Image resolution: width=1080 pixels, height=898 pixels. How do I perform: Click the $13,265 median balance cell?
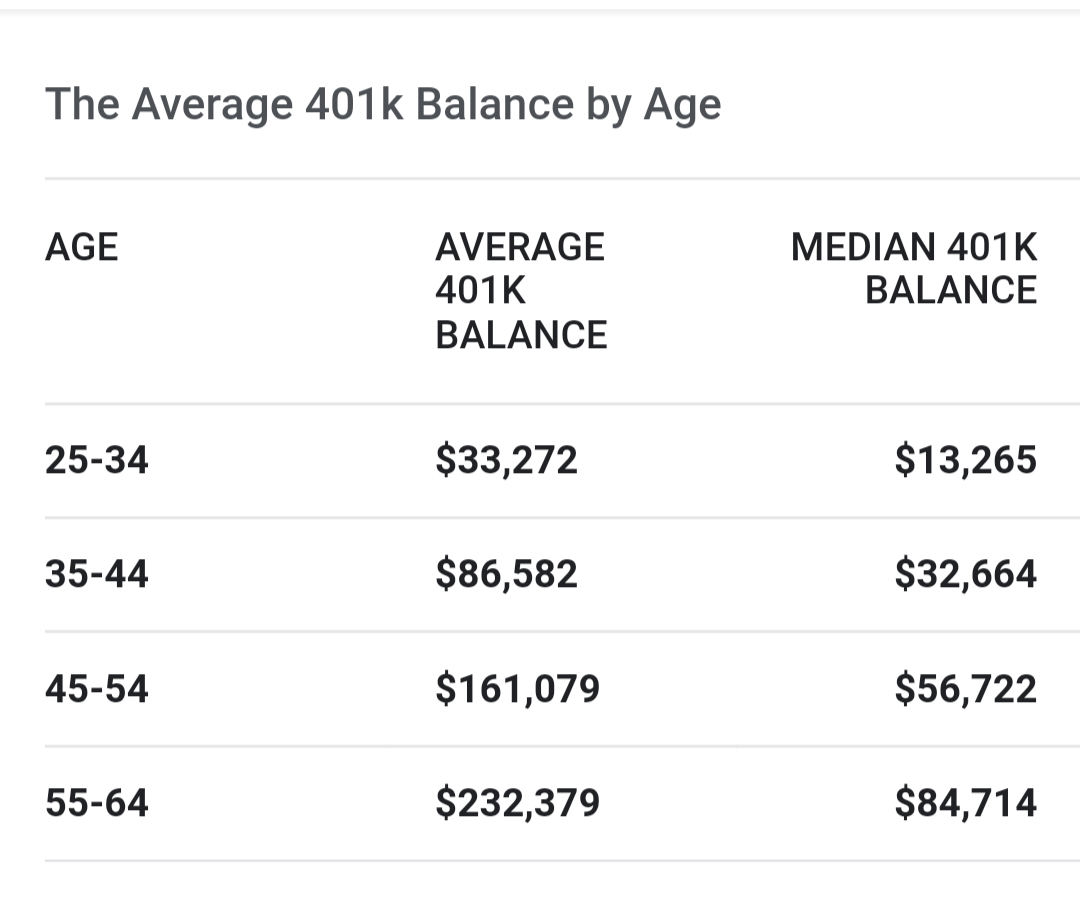coord(966,460)
